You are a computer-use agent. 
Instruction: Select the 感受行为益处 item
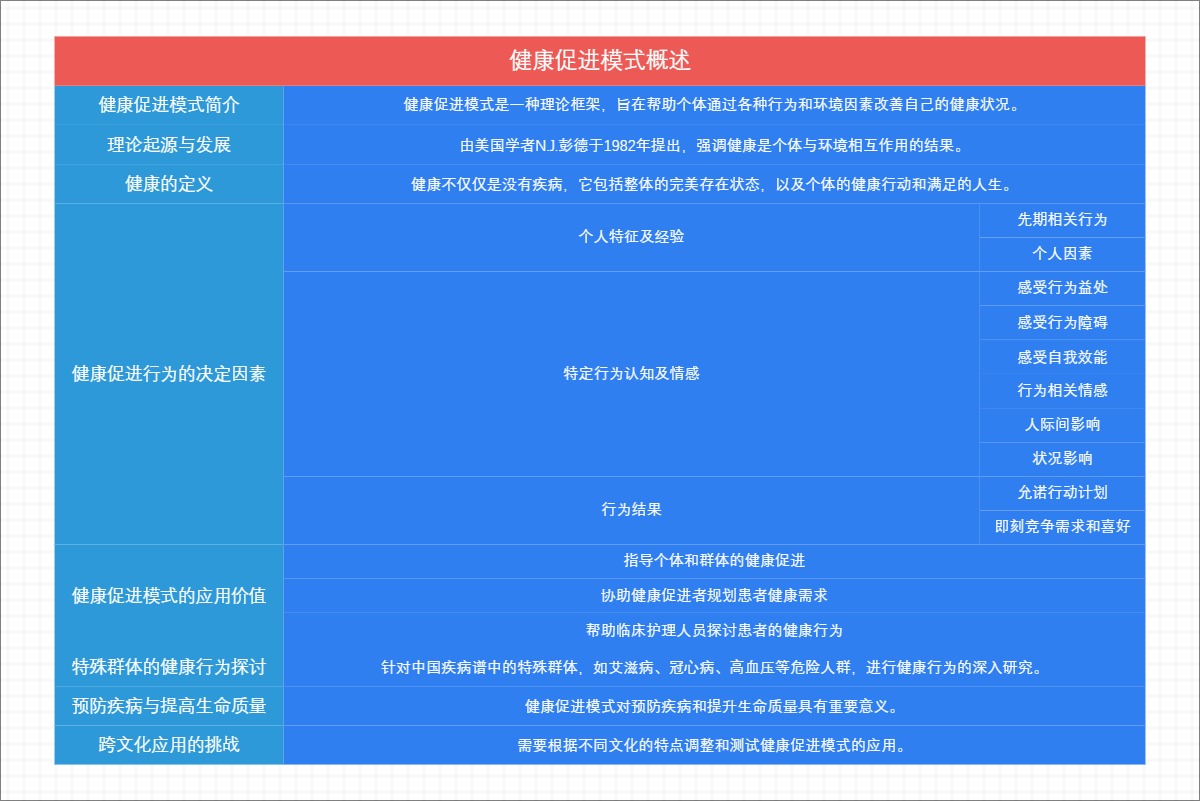pyautogui.click(x=1060, y=289)
